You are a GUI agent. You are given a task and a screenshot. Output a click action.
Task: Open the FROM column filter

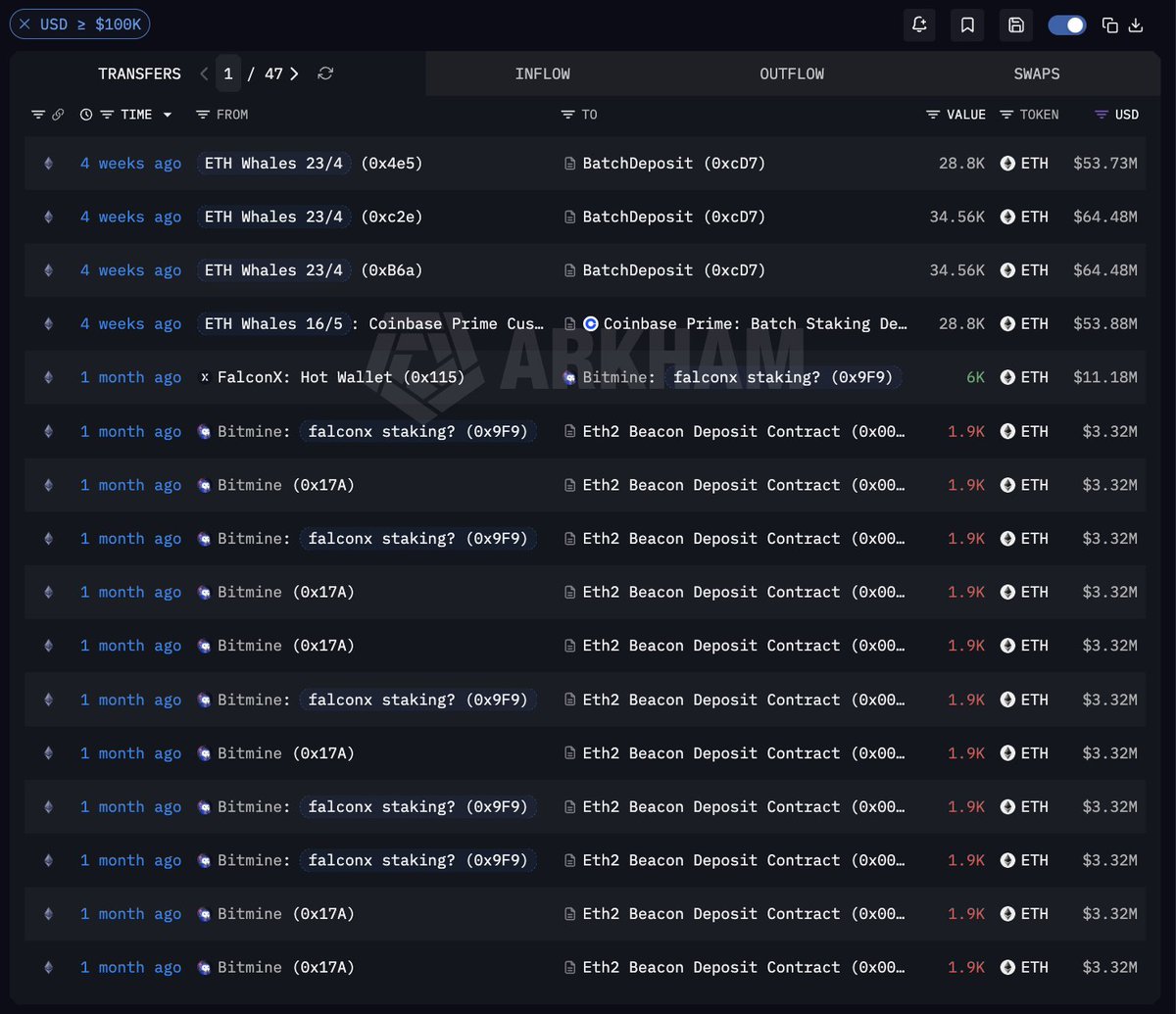203,115
